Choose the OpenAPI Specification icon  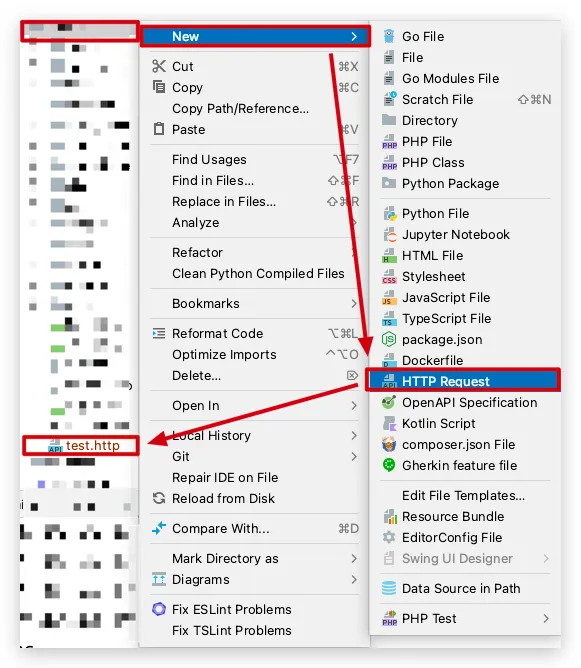click(389, 403)
